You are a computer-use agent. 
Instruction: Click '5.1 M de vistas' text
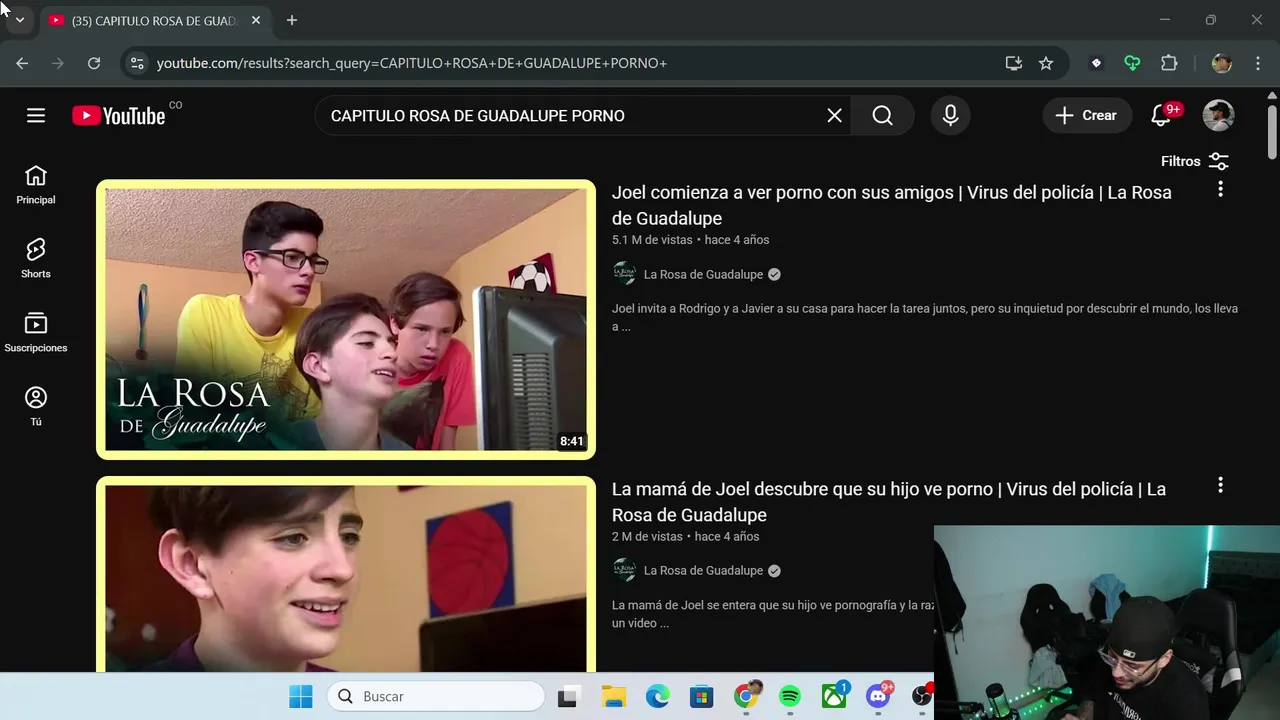point(652,240)
